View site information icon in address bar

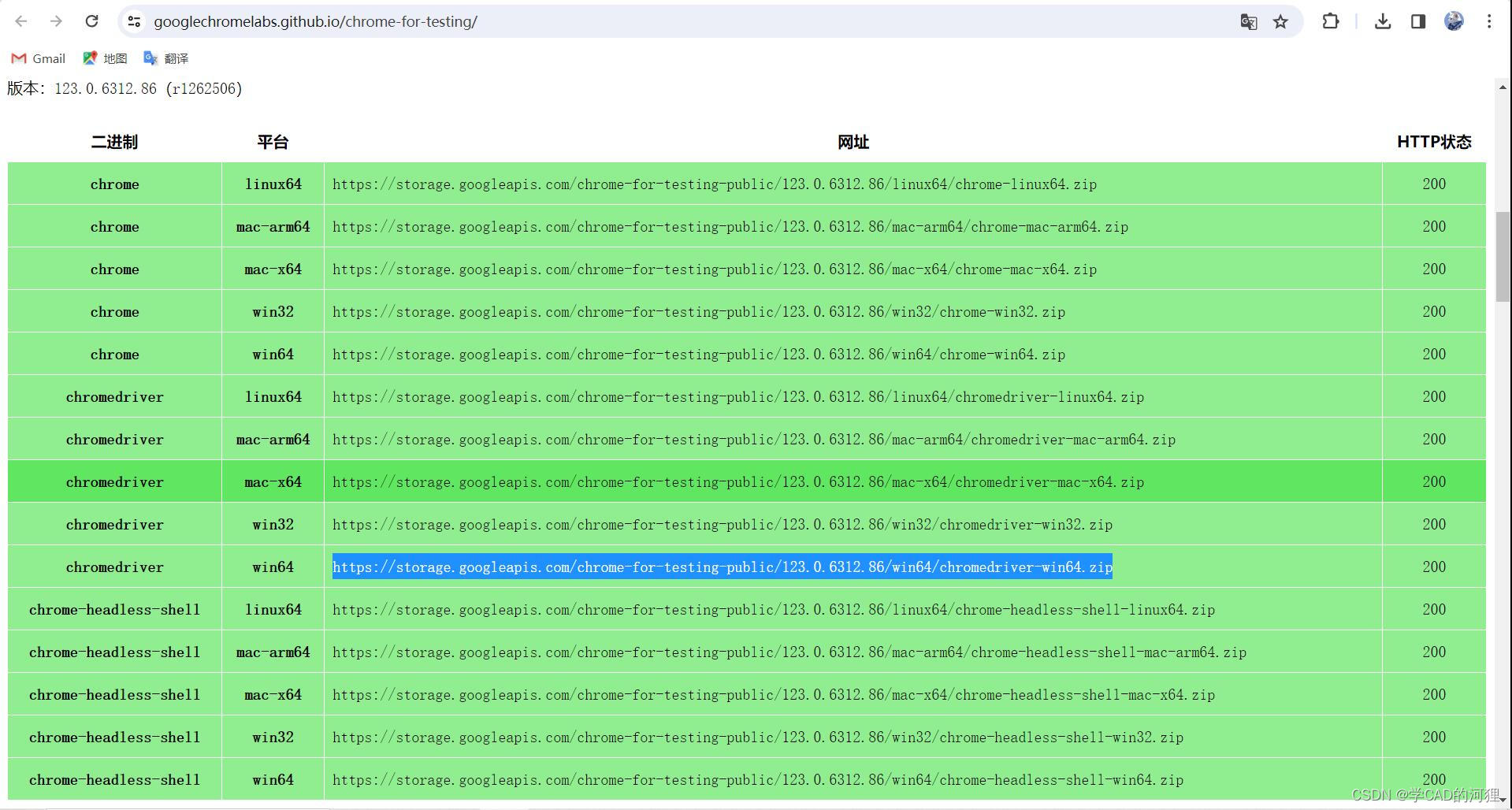point(134,21)
